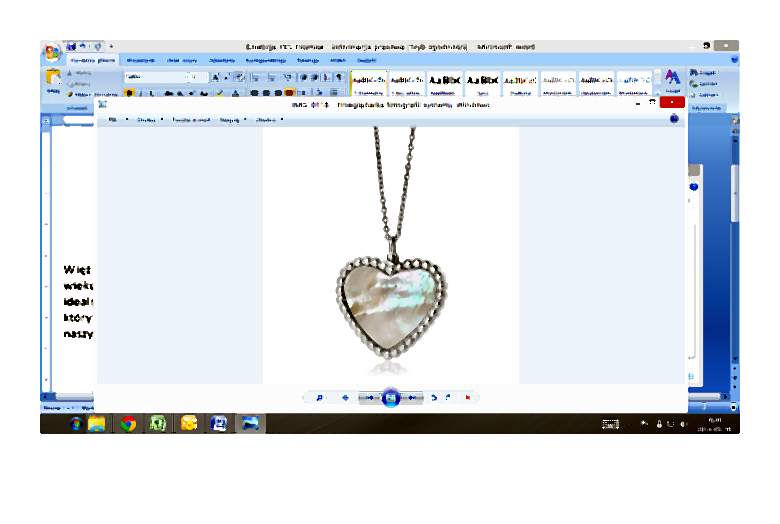Open the Plik menu in Photo Viewer

[114, 119]
